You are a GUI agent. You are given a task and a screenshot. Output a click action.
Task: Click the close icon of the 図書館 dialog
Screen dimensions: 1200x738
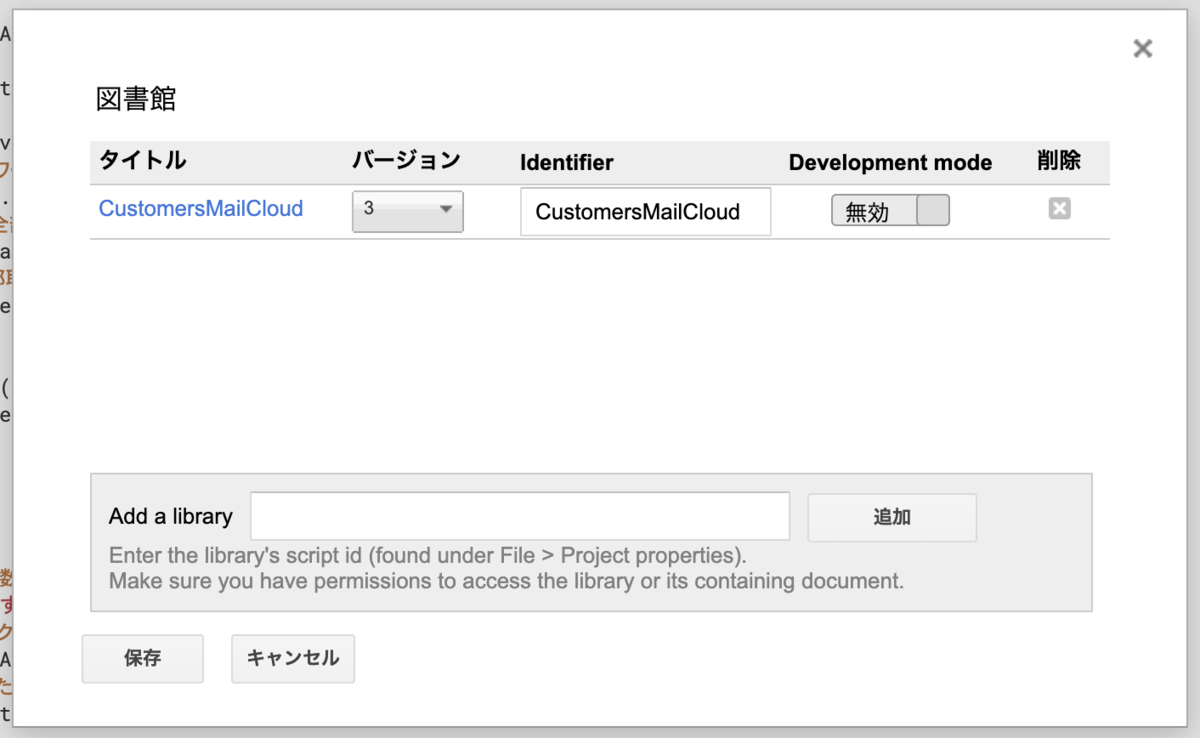pyautogui.click(x=1142, y=48)
